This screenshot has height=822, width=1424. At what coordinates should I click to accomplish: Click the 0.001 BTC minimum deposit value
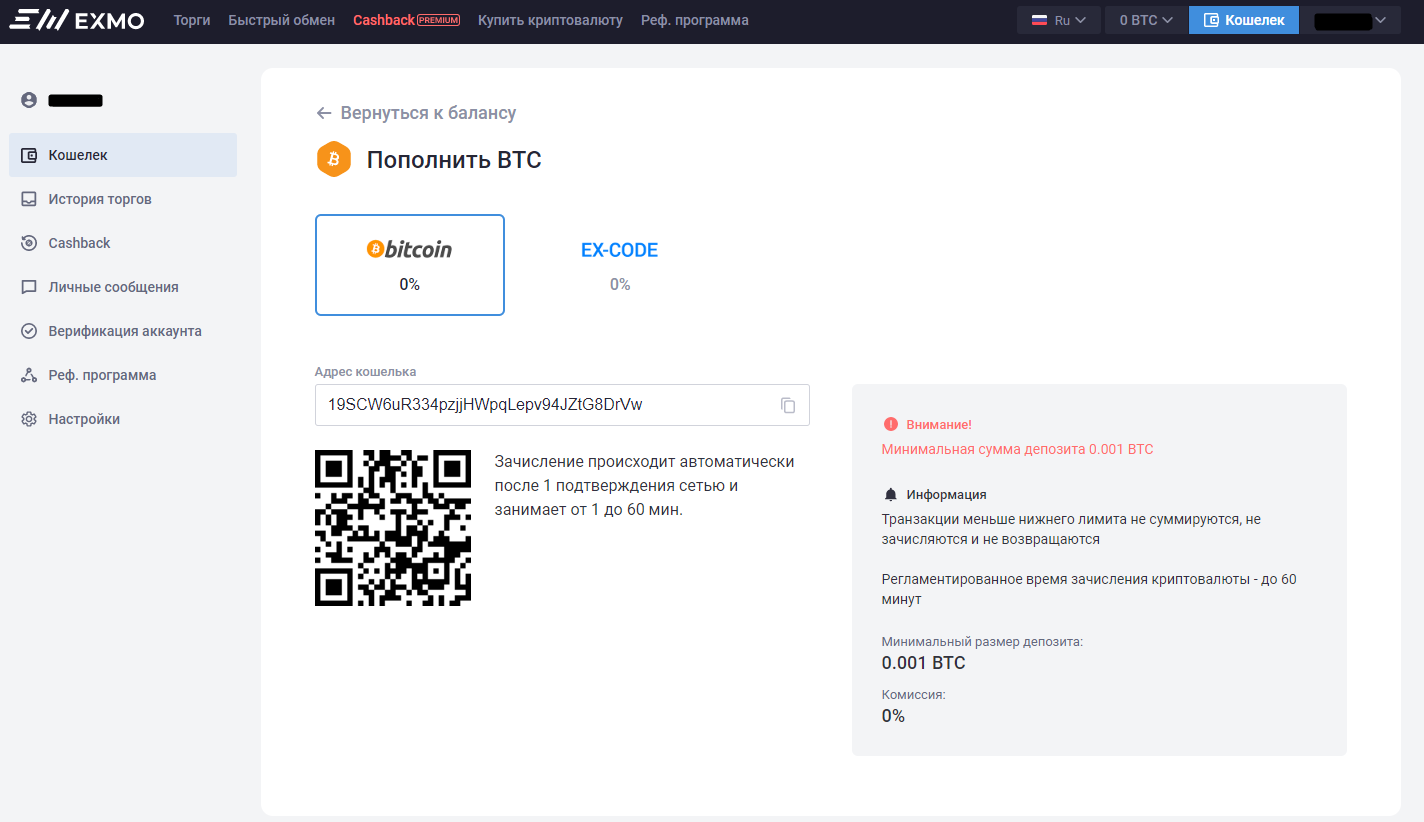click(923, 663)
